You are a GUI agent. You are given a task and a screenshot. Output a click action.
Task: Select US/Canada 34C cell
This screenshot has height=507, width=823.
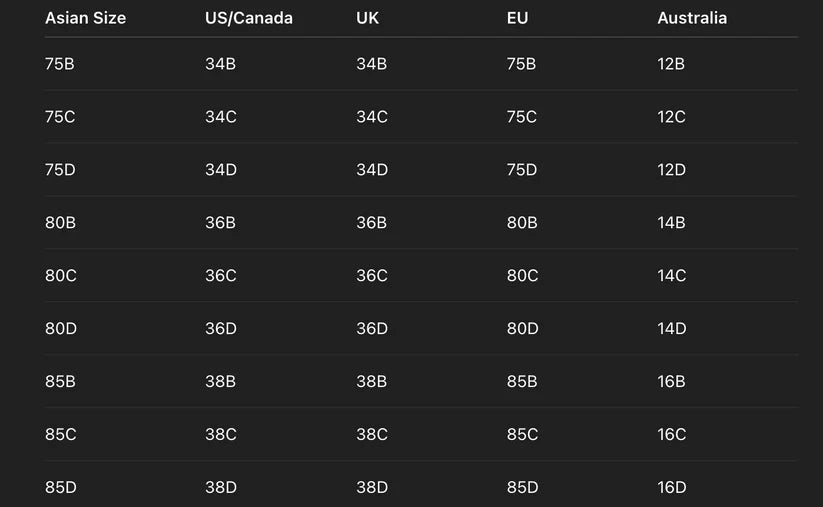(221, 117)
